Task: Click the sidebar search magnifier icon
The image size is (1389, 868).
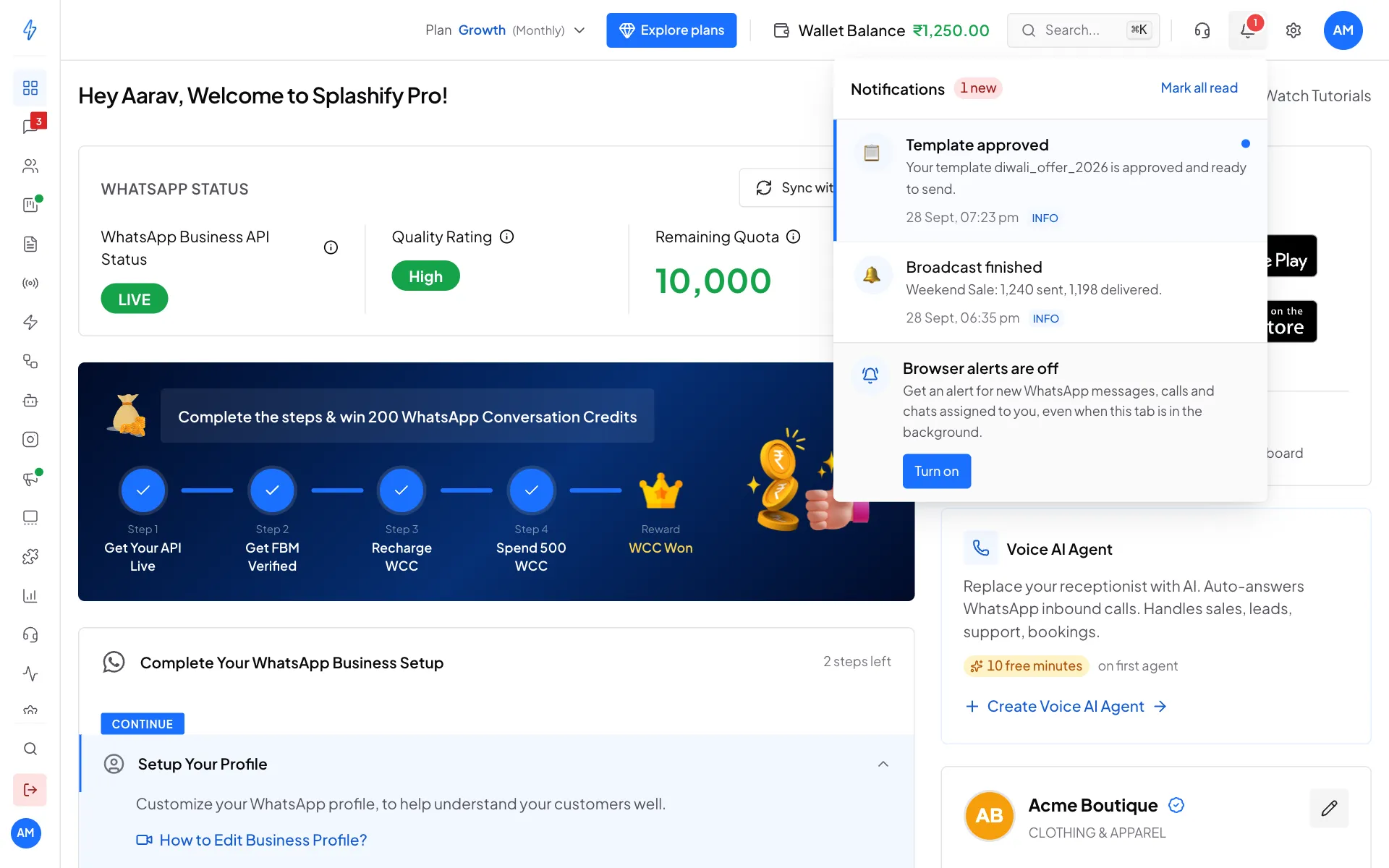Action: click(x=30, y=749)
